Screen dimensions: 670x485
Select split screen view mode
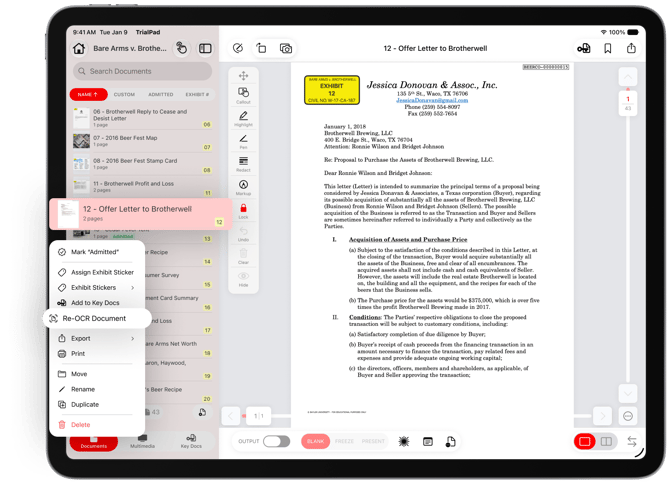click(606, 441)
